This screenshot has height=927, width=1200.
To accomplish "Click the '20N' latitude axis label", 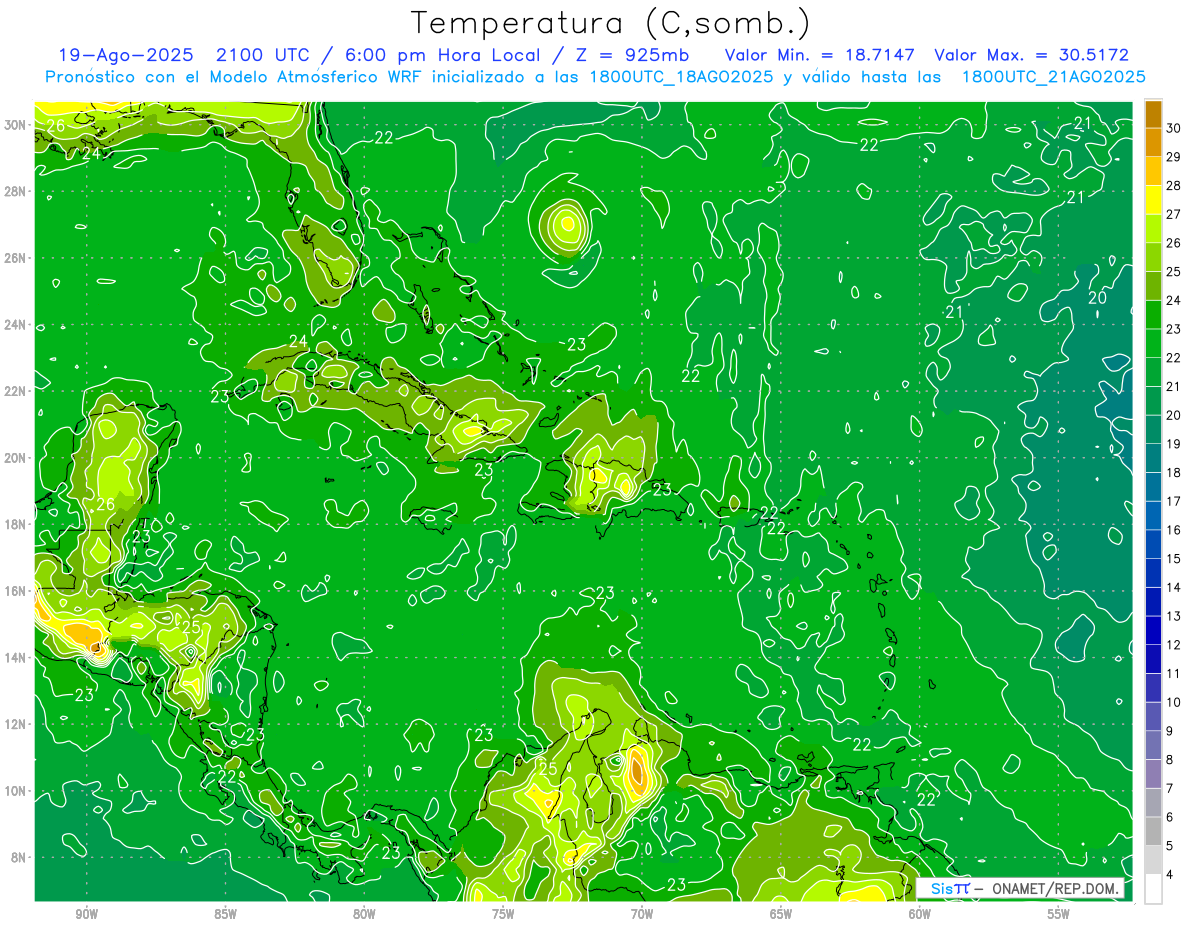I will point(16,458).
